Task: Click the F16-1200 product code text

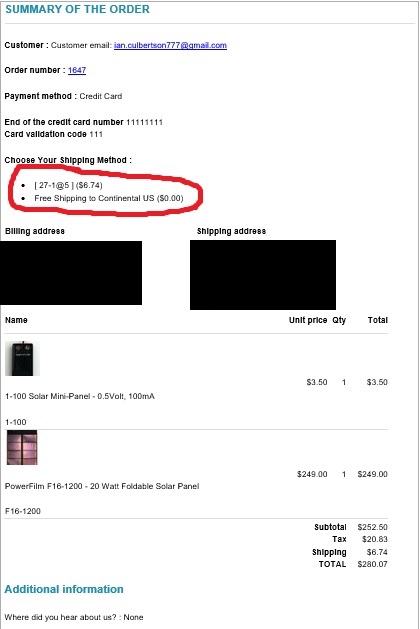Action: tap(23, 511)
